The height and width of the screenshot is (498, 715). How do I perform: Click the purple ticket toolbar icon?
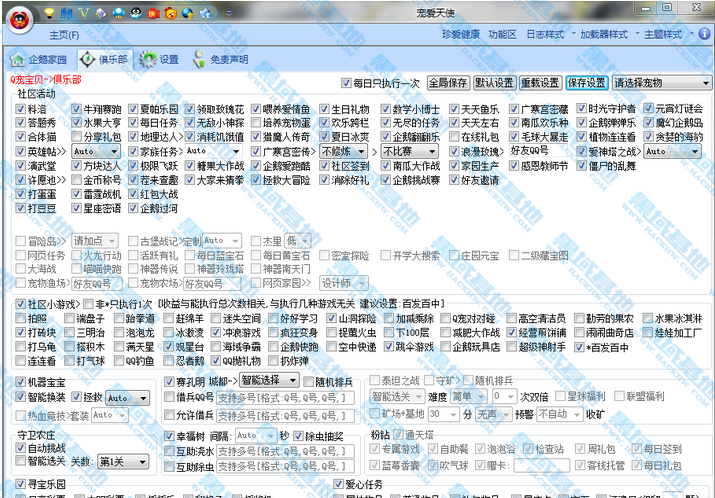click(x=101, y=13)
